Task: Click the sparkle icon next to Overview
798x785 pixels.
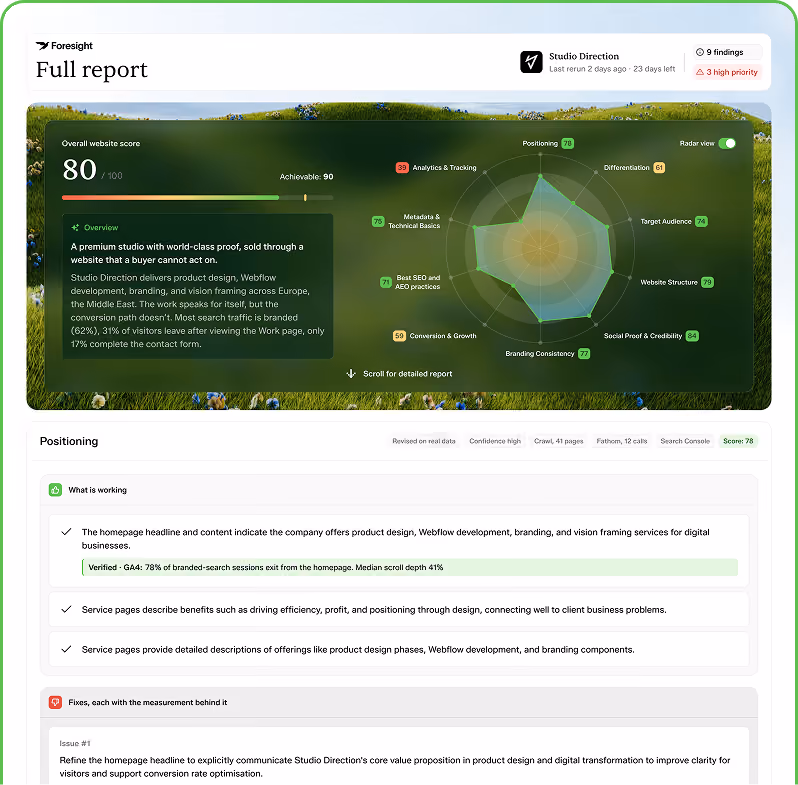Action: 75,228
